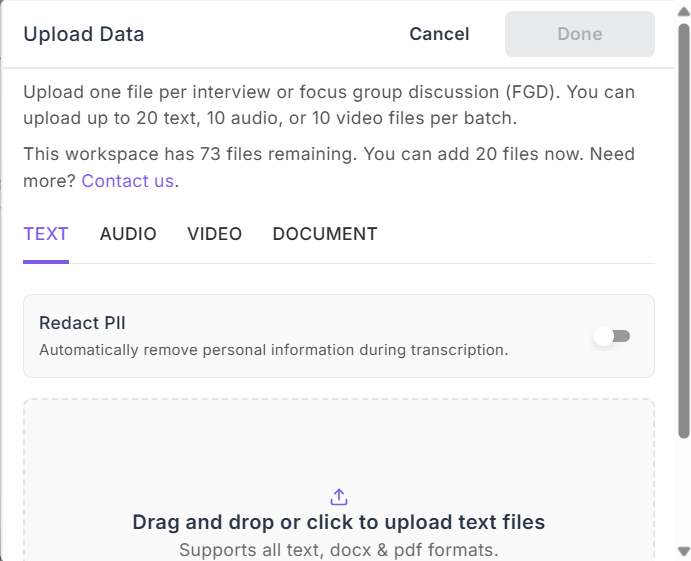Switch to the TEXT tab
This screenshot has width=691, height=561.
[x=46, y=234]
